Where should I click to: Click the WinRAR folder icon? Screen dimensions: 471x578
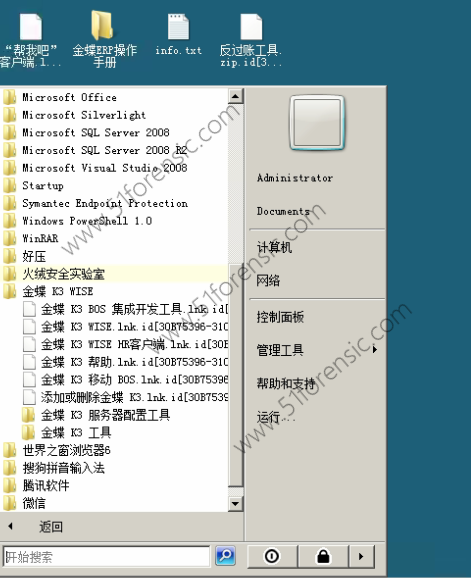point(10,239)
